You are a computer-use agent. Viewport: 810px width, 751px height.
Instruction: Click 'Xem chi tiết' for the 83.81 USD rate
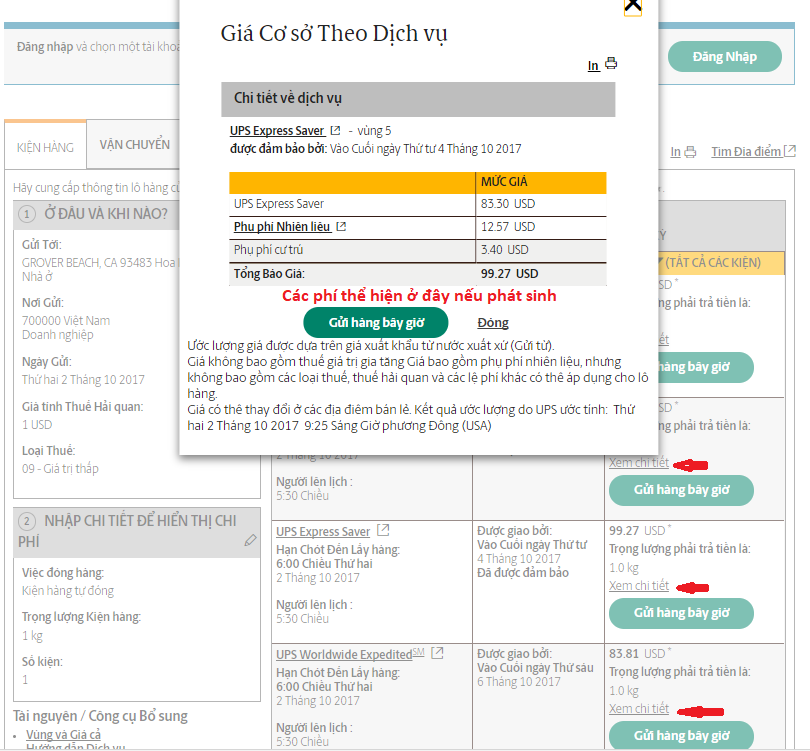click(x=638, y=709)
